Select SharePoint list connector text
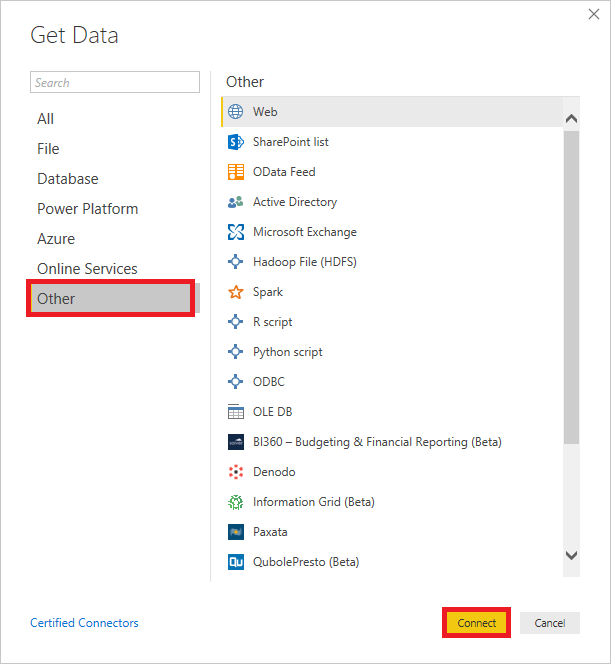The height and width of the screenshot is (664, 611). [x=290, y=142]
